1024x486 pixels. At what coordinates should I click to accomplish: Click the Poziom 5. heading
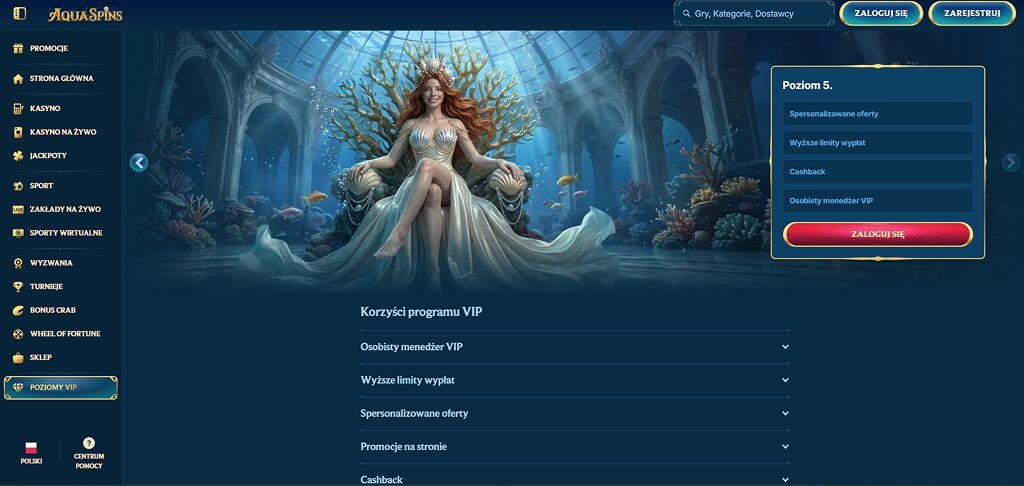pos(807,86)
